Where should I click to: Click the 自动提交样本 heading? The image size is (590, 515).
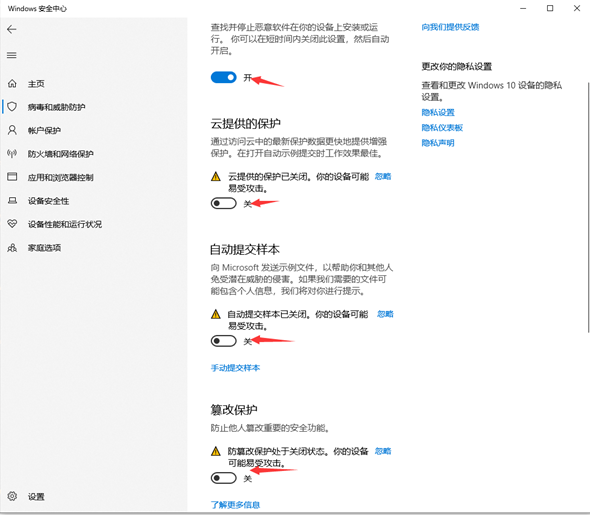click(x=245, y=249)
